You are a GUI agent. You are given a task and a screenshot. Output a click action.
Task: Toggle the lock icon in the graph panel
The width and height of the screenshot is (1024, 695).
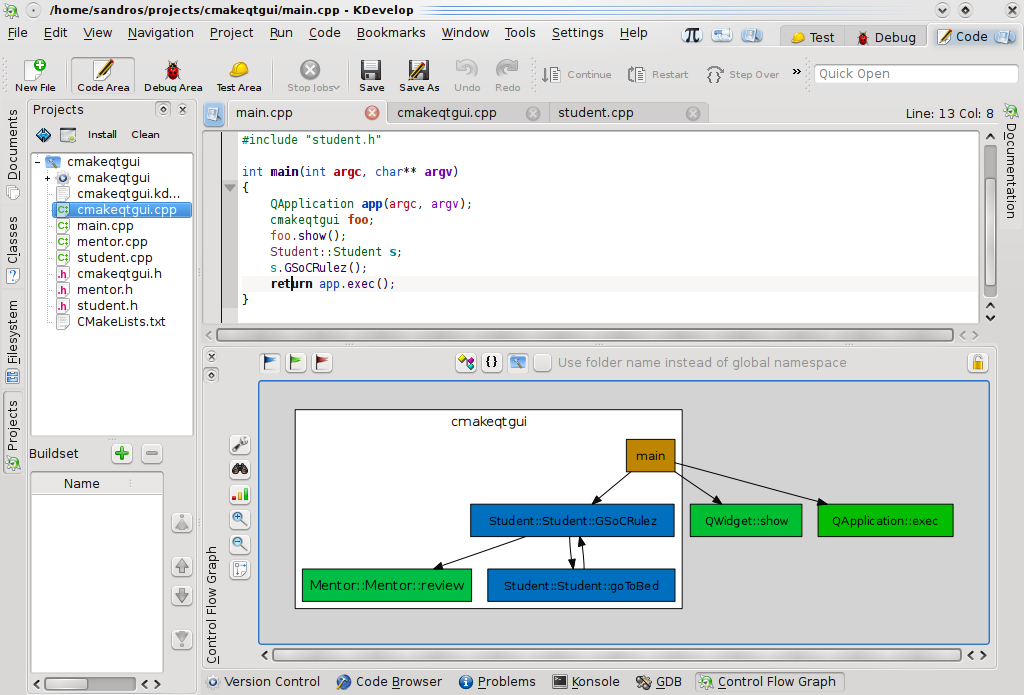[x=977, y=364]
